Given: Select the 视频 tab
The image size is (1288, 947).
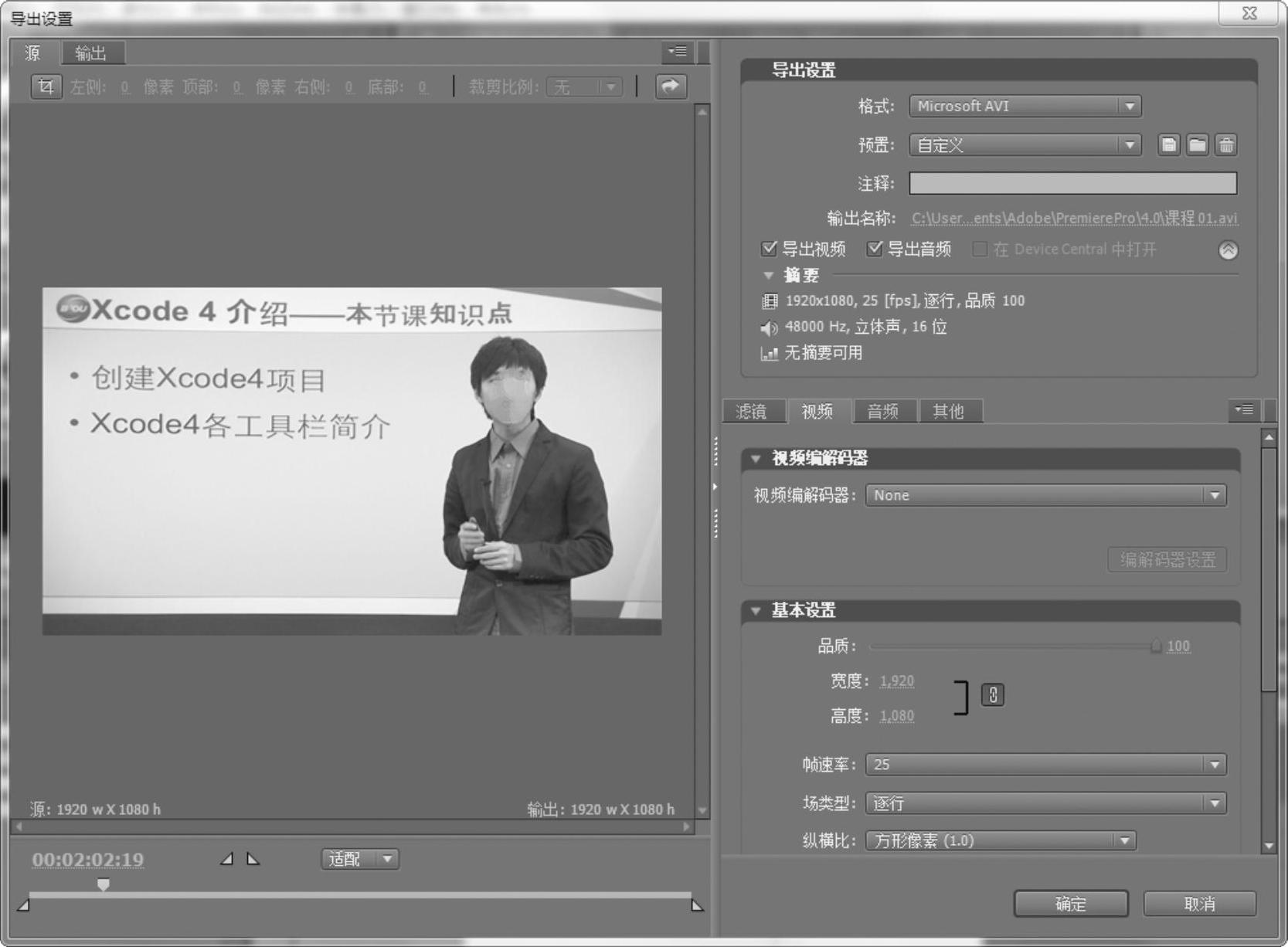Looking at the screenshot, I should tap(817, 412).
